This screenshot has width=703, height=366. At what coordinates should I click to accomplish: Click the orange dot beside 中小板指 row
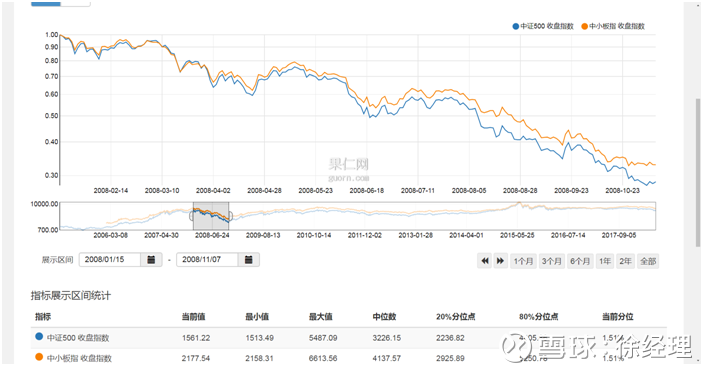[x=39, y=357]
